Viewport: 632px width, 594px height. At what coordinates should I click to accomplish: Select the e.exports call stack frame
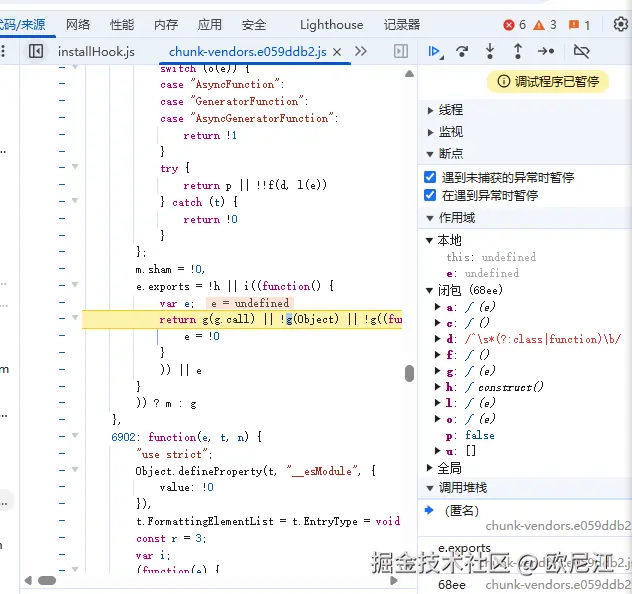pyautogui.click(x=525, y=555)
